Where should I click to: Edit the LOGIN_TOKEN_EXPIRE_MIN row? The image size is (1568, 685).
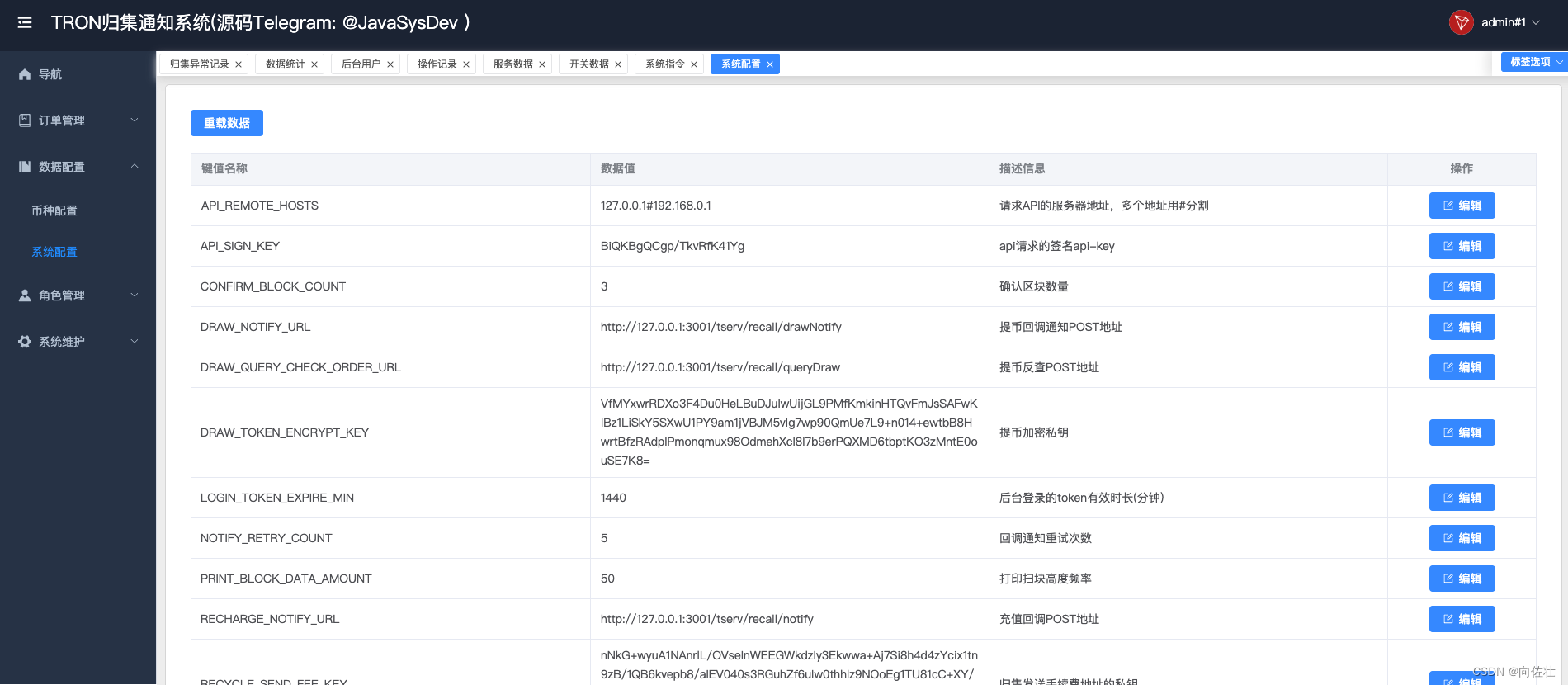click(x=1462, y=498)
